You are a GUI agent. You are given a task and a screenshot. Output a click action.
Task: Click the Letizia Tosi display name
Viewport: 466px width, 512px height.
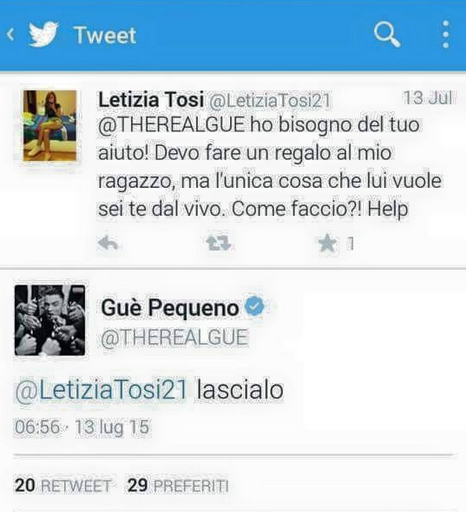[x=151, y=100]
